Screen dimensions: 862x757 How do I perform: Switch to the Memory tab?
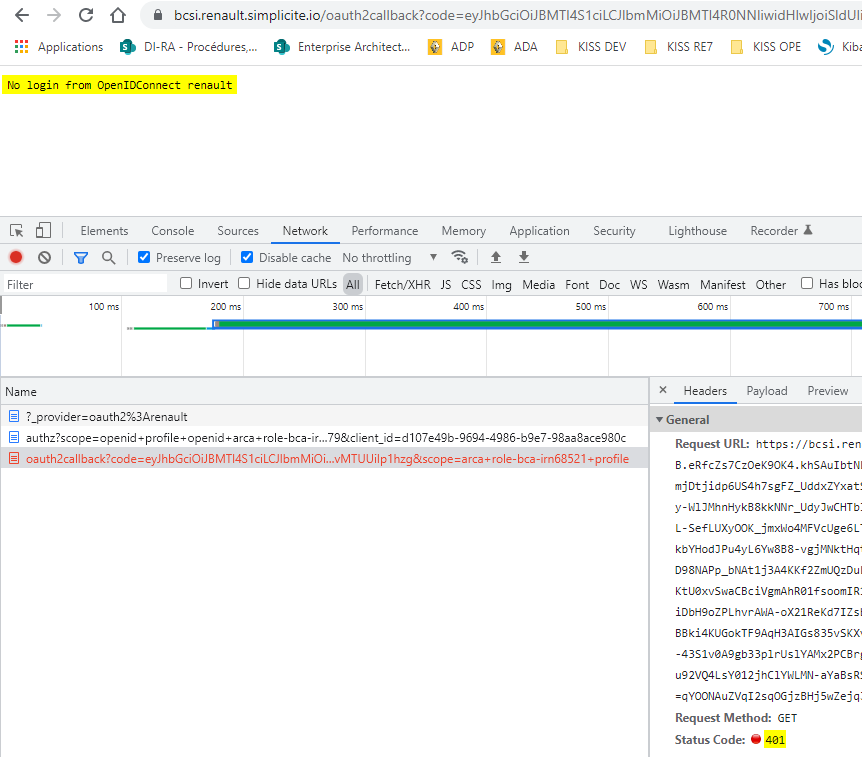point(464,231)
